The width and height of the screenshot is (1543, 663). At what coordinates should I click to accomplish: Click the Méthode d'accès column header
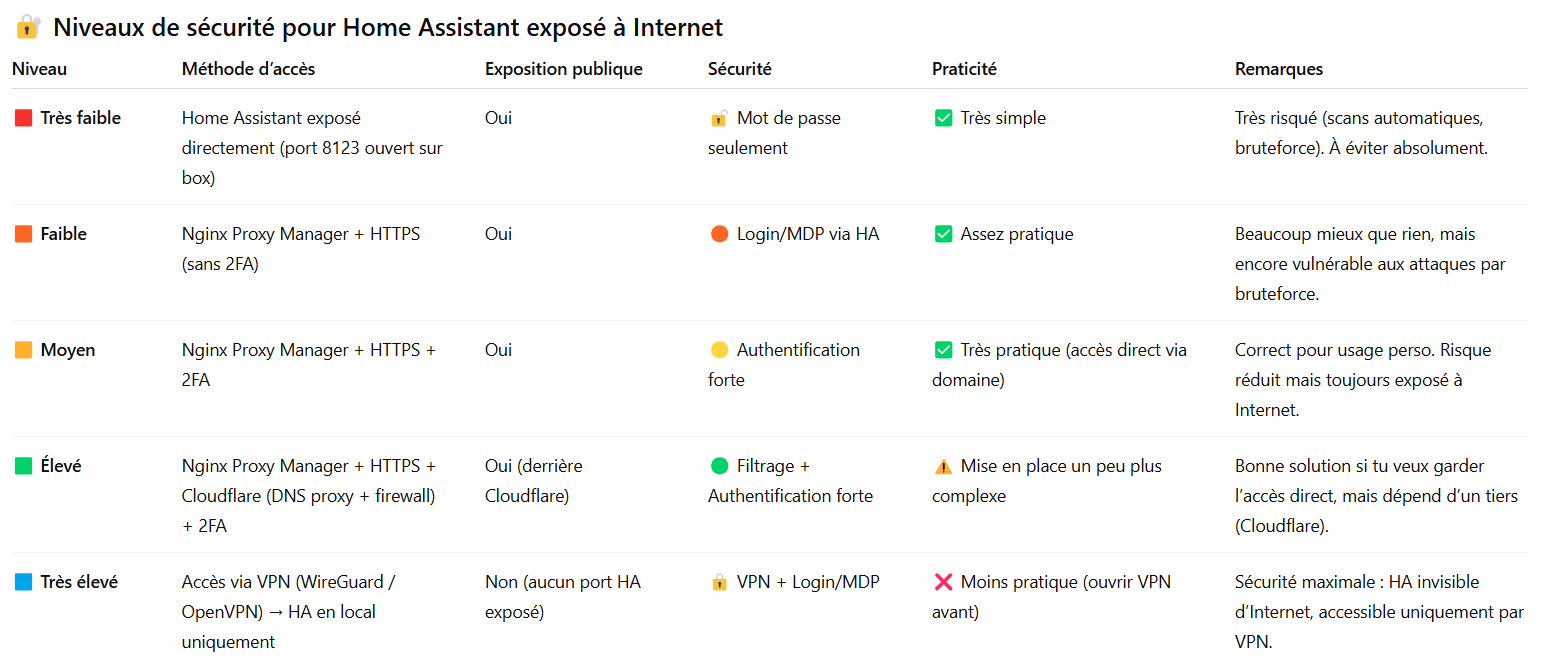coord(248,69)
